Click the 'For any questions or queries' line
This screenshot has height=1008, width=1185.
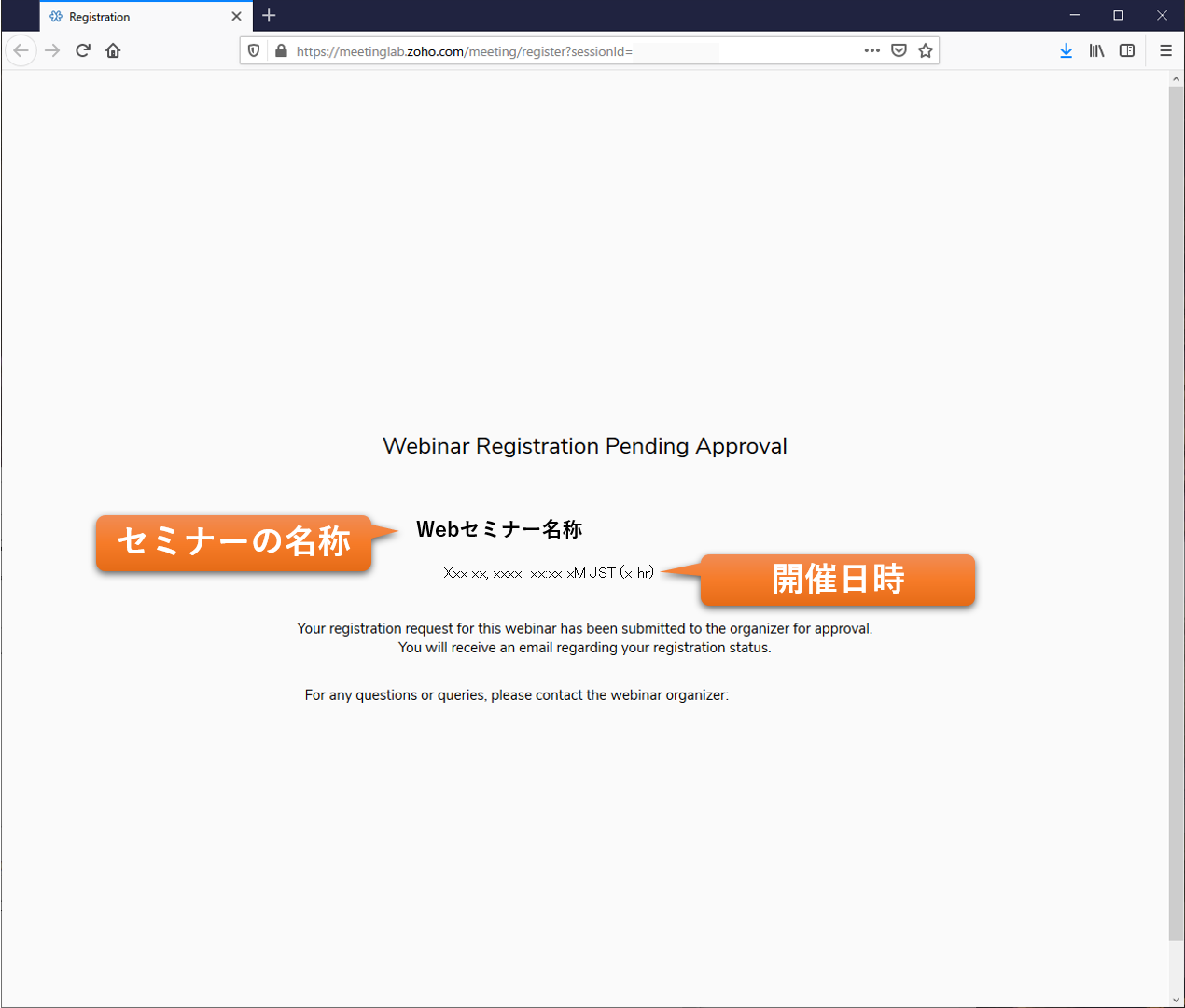[x=516, y=695]
